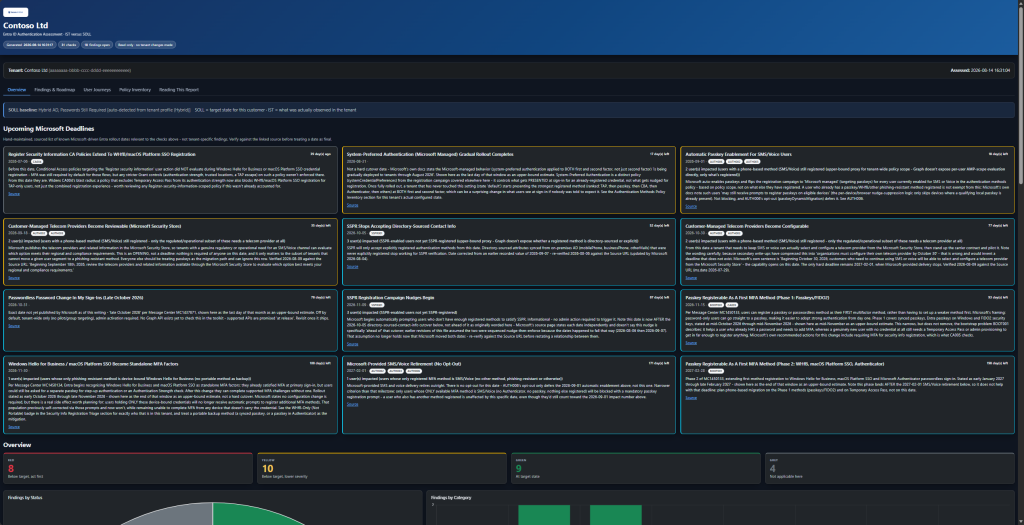Image resolution: width=1024 pixels, height=525 pixels.
Task: Click title 'Microsoft-Provided SMS/Voice Retirement (No Opt-Out)'
Action: pyautogui.click(x=405, y=364)
